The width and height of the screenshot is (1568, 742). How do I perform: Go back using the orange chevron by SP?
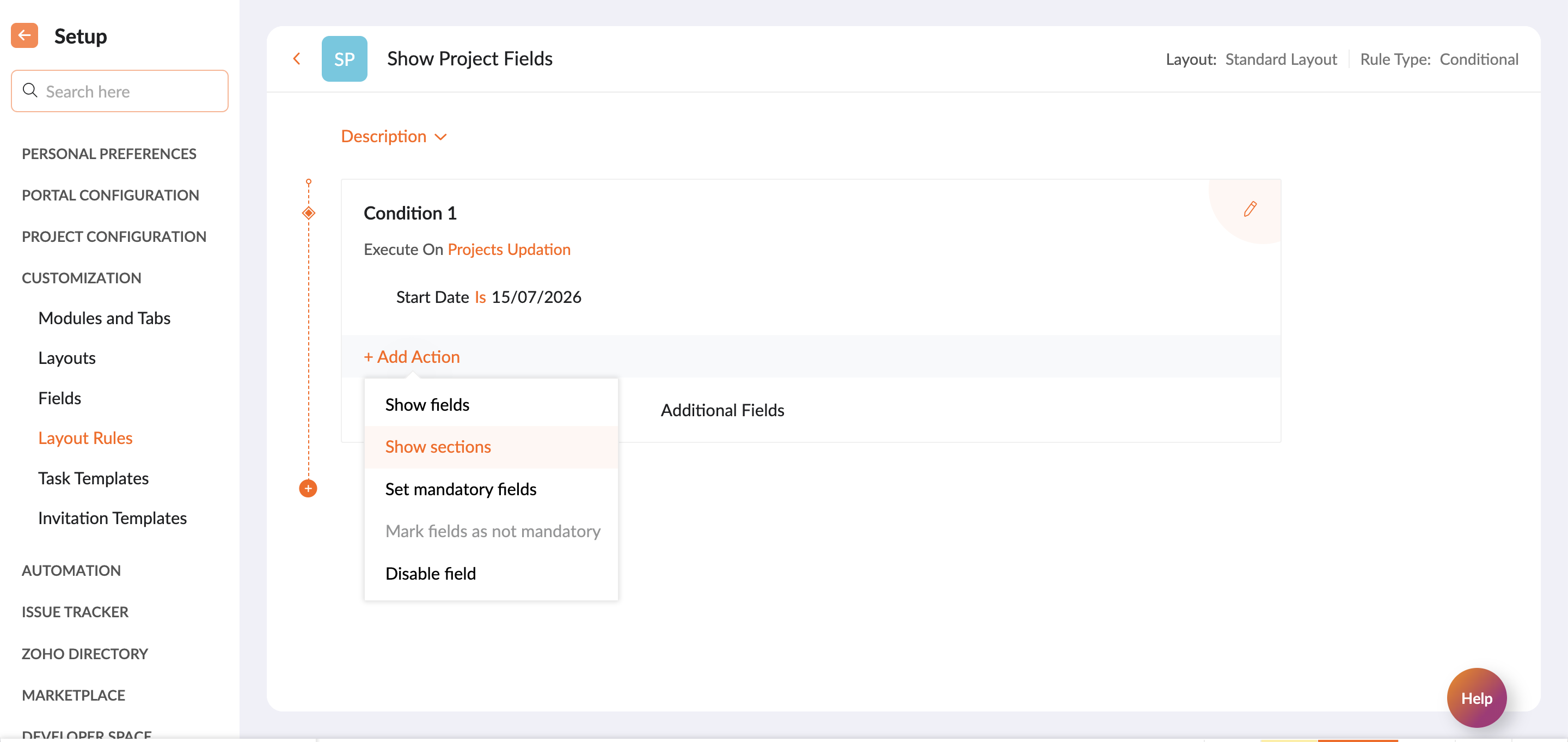tap(296, 58)
